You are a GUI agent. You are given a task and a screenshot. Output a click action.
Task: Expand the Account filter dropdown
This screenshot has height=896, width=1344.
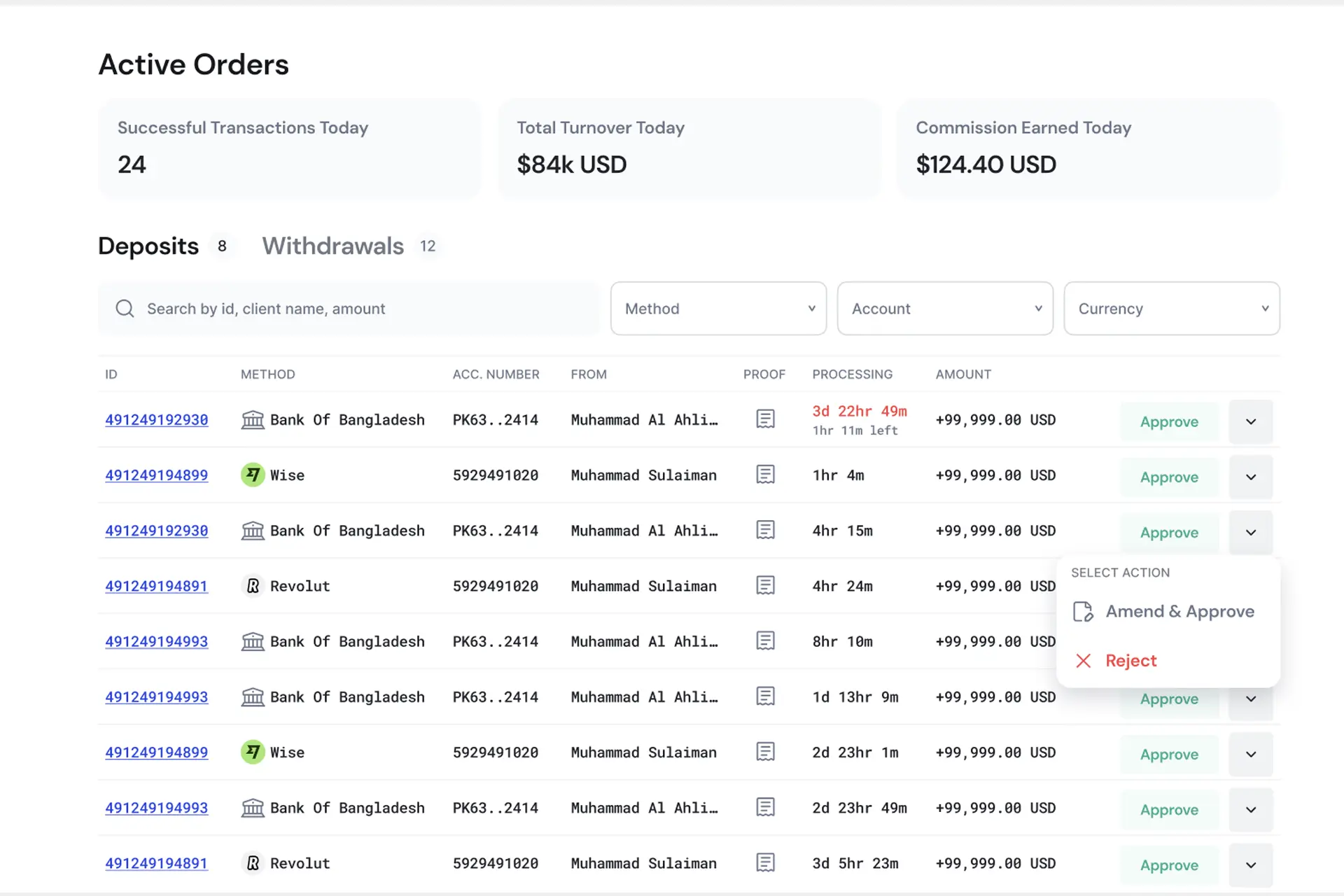(x=944, y=308)
